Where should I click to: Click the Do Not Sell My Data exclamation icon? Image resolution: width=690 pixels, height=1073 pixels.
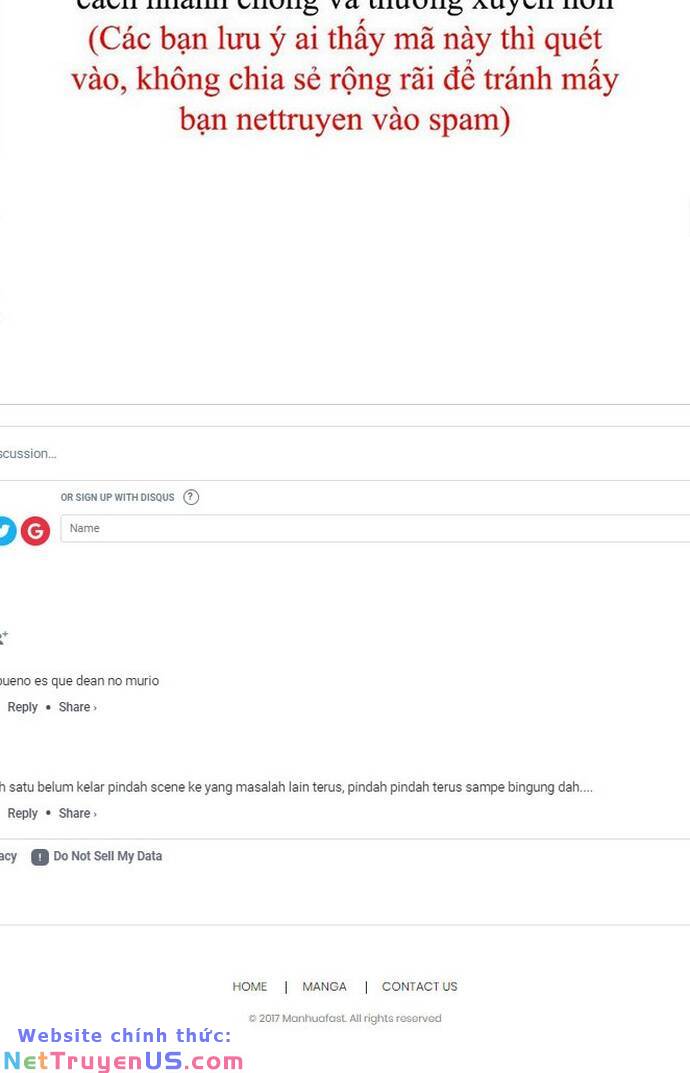coord(40,857)
